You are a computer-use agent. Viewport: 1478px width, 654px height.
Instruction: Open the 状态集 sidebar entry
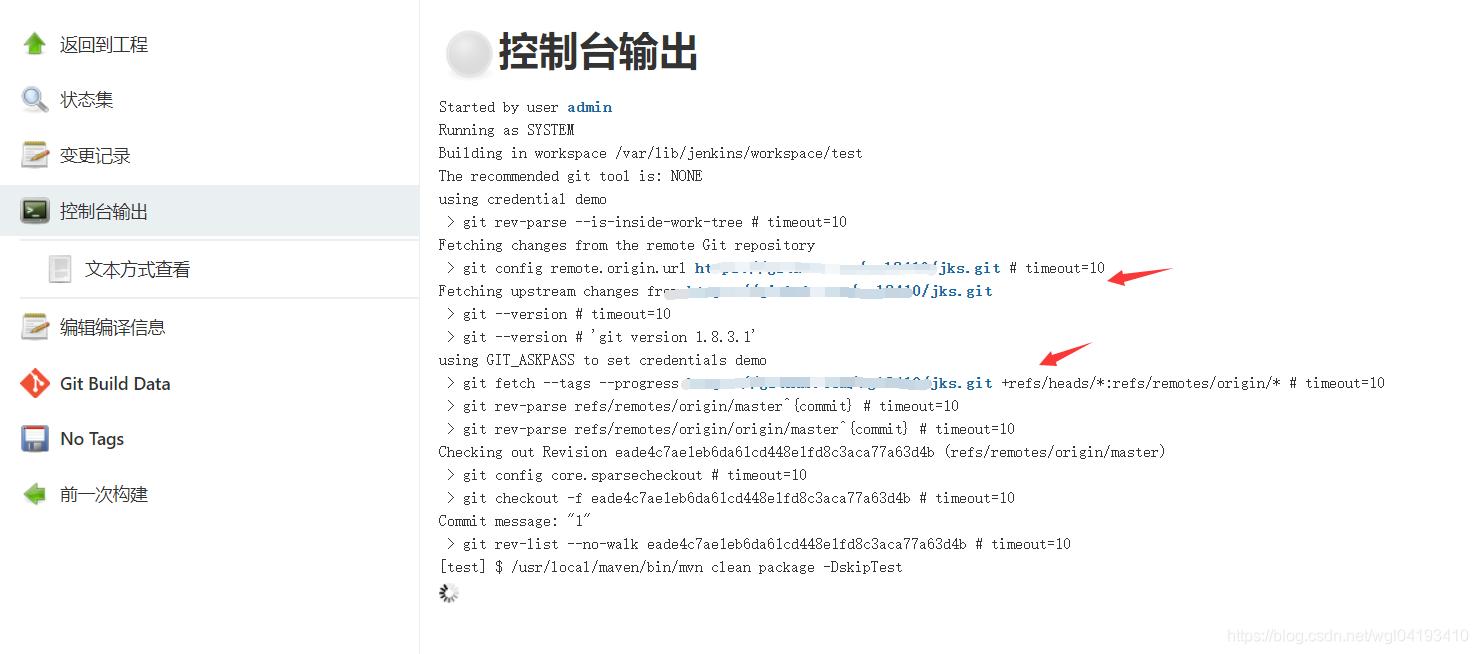[x=86, y=99]
